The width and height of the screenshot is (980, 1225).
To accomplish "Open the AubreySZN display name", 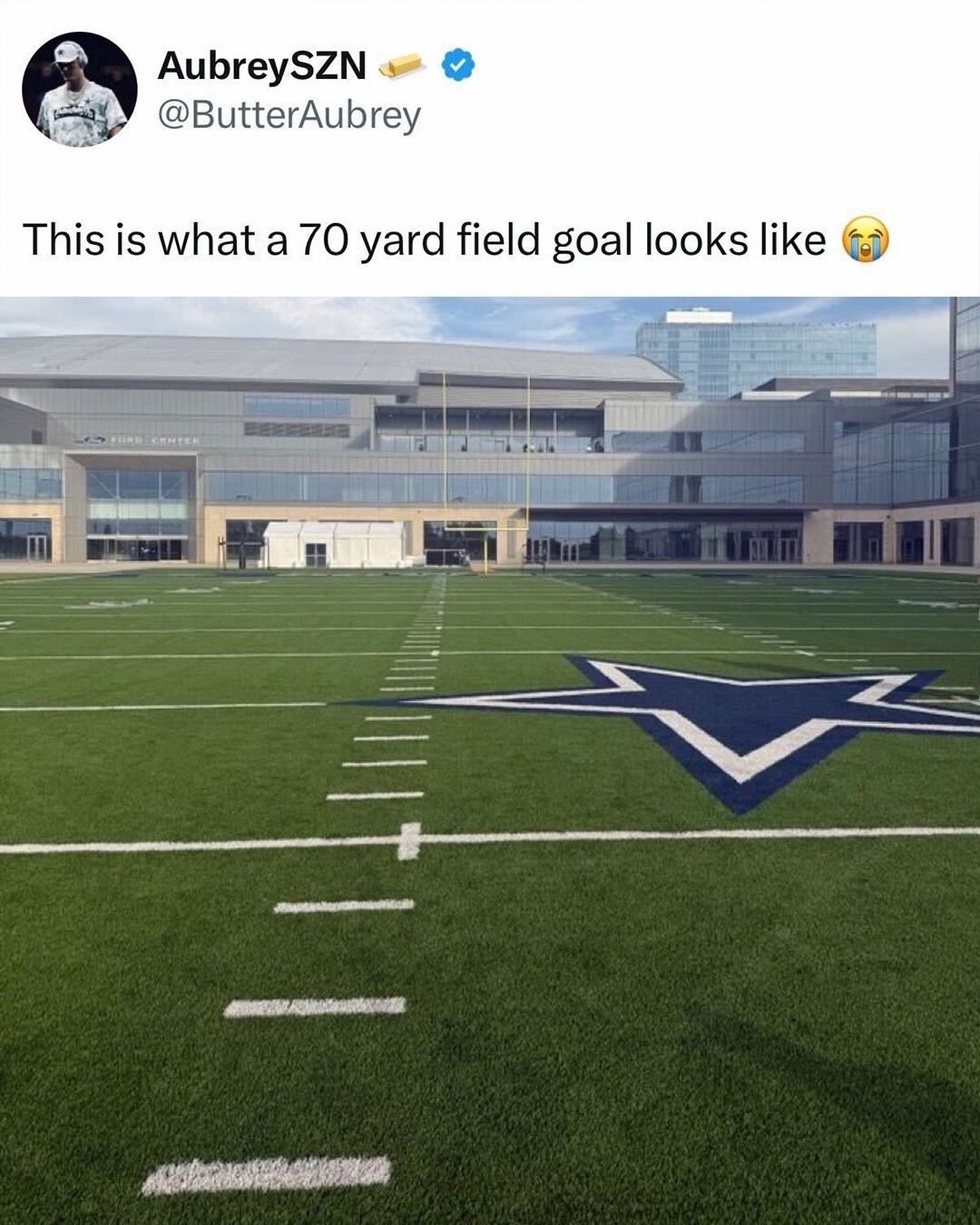I will tap(261, 65).
